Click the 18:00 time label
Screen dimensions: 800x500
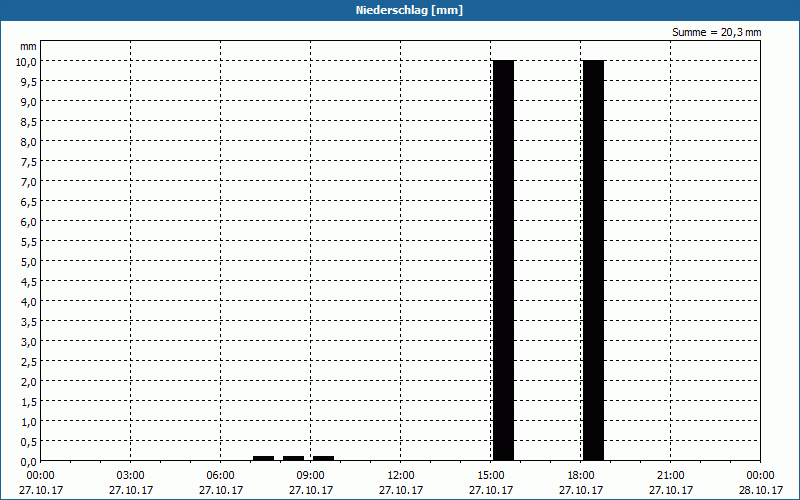click(581, 476)
